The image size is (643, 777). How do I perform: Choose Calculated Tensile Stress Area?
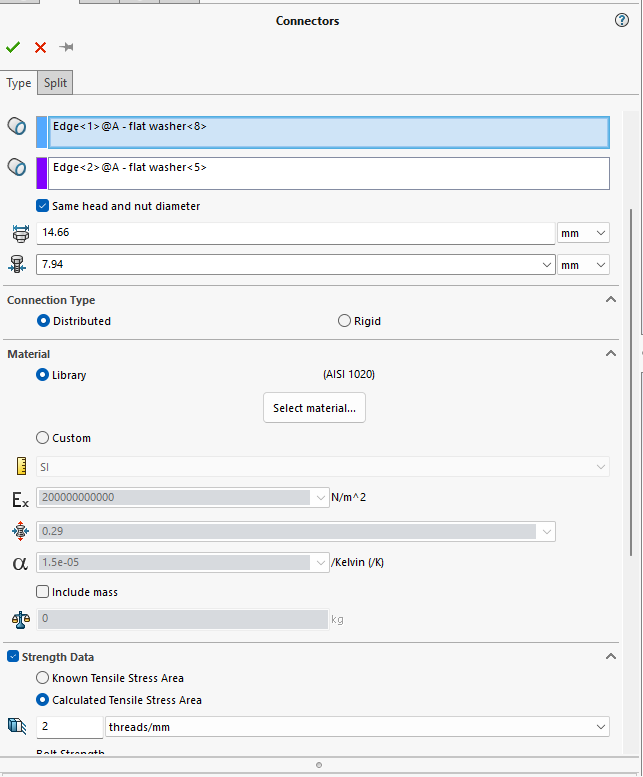43,700
